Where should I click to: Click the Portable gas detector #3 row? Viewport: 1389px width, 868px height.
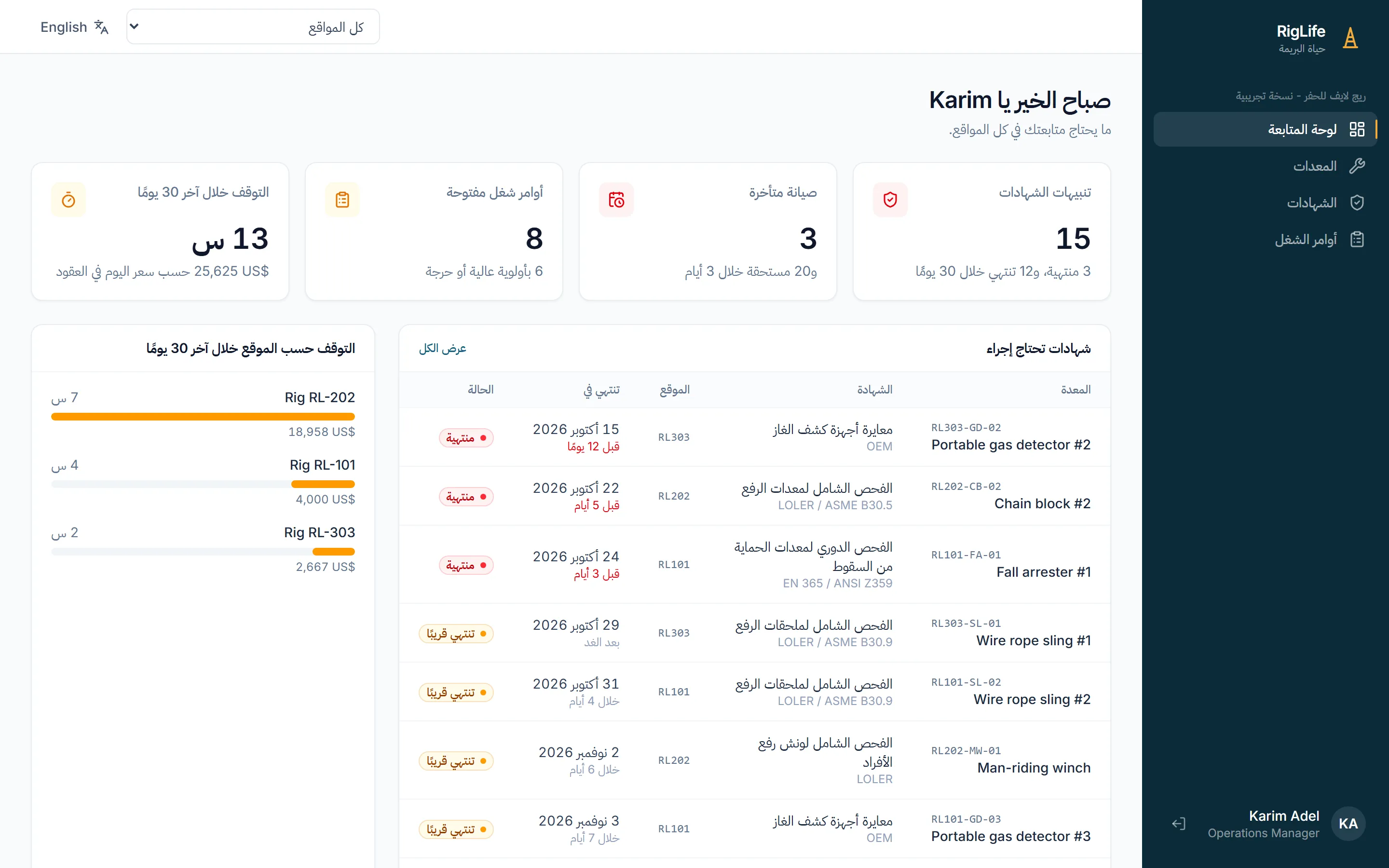755,828
